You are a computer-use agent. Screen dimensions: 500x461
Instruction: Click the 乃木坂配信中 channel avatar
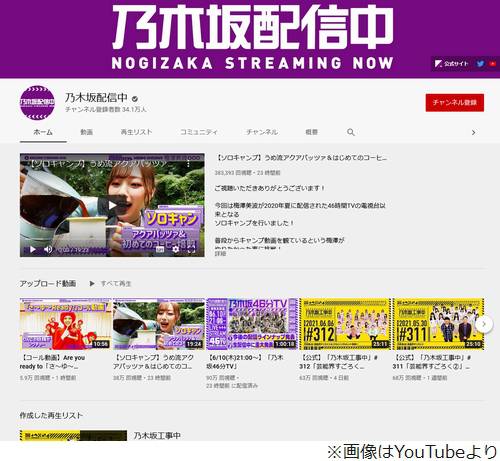tap(37, 103)
